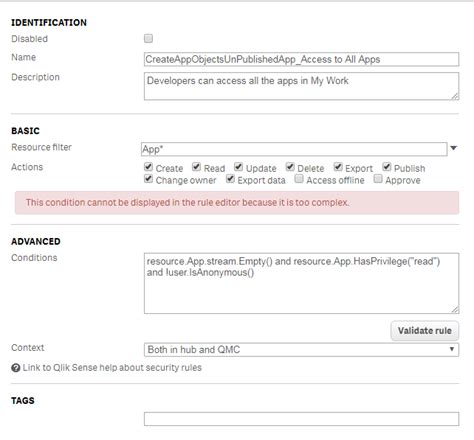Uncheck the Delete action checkbox

tap(290, 167)
